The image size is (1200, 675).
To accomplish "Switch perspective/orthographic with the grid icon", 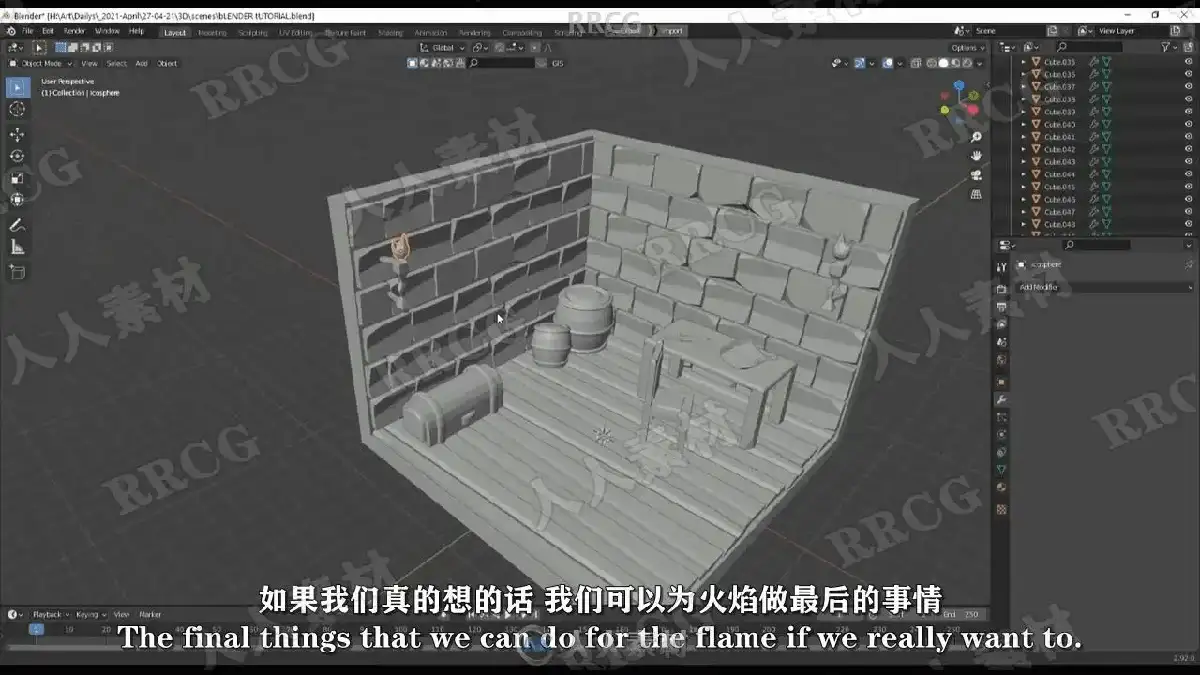I will [x=976, y=194].
